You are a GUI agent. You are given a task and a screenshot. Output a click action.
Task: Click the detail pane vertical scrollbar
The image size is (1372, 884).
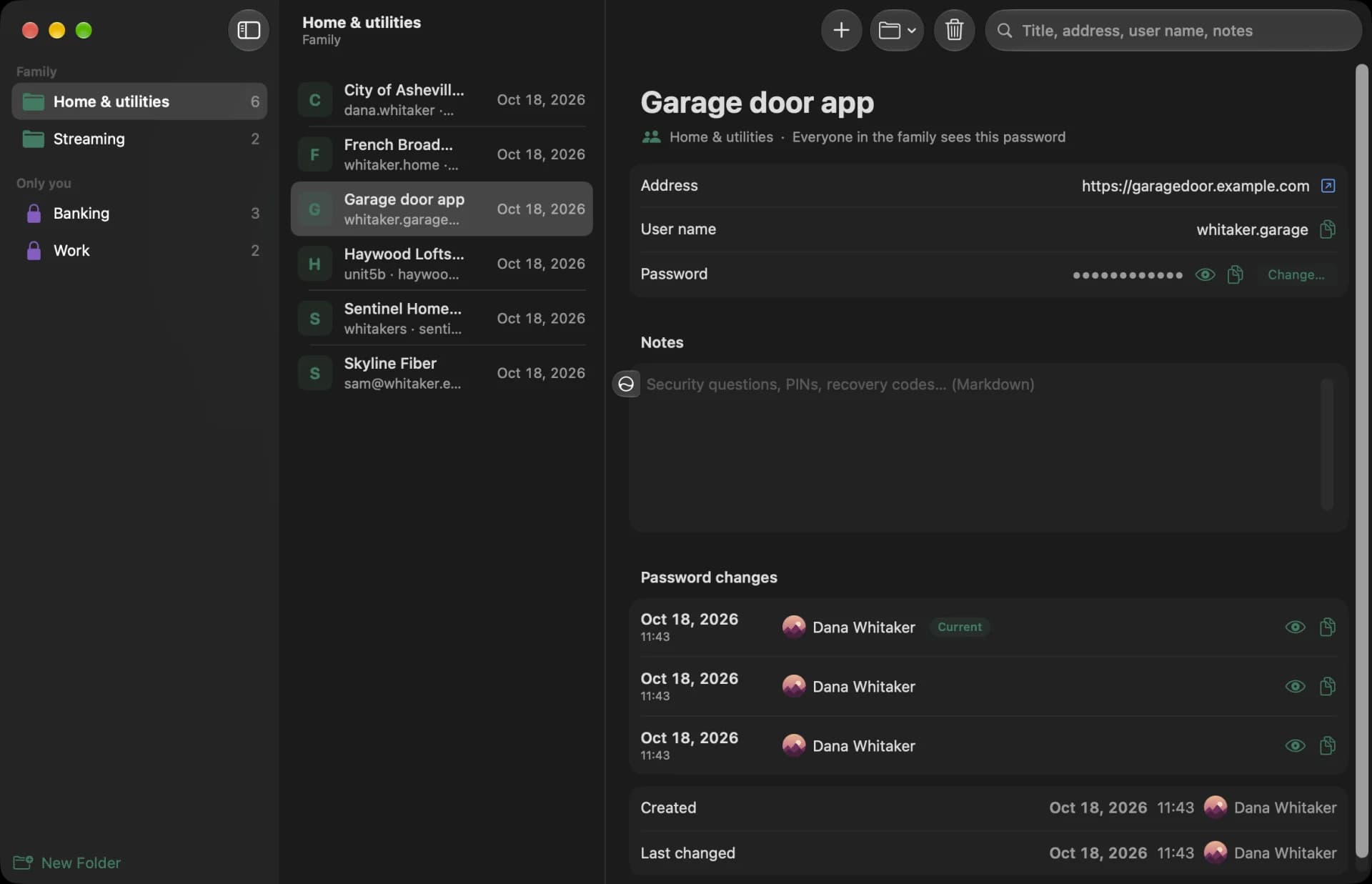(x=1361, y=461)
